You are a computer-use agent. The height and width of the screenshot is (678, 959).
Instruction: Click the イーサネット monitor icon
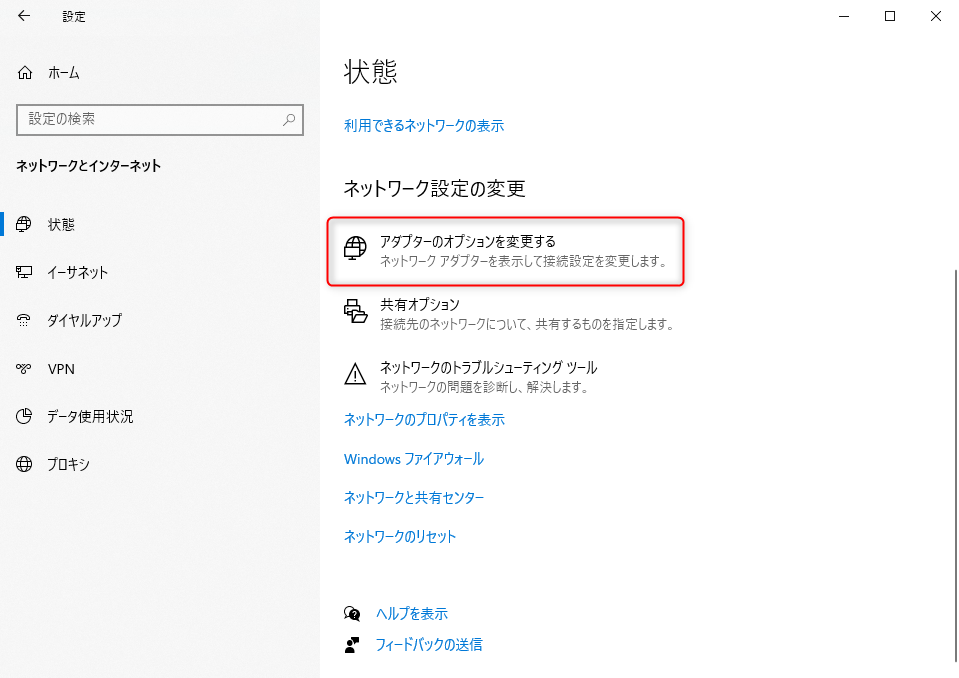pos(24,272)
